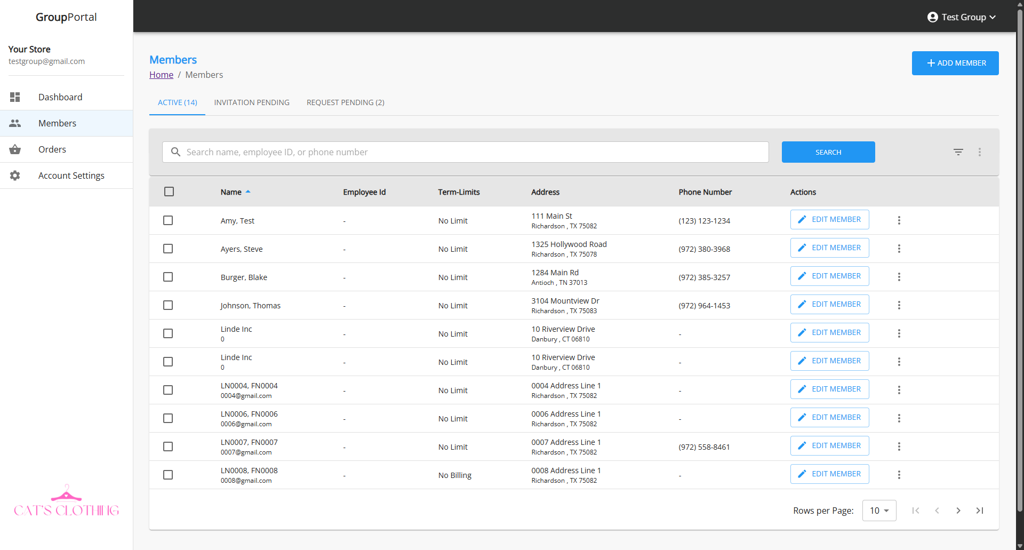Select the checkbox for Johnson, Thomas
This screenshot has height=550, width=1024.
coord(168,306)
